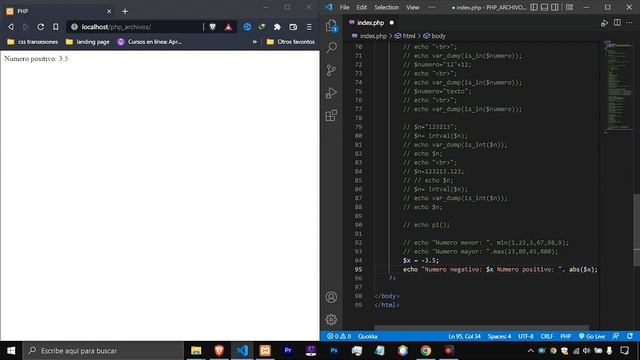The width and height of the screenshot is (640, 360).
Task: Open the extensions puzzle-piece menu
Action: pyautogui.click(x=277, y=27)
